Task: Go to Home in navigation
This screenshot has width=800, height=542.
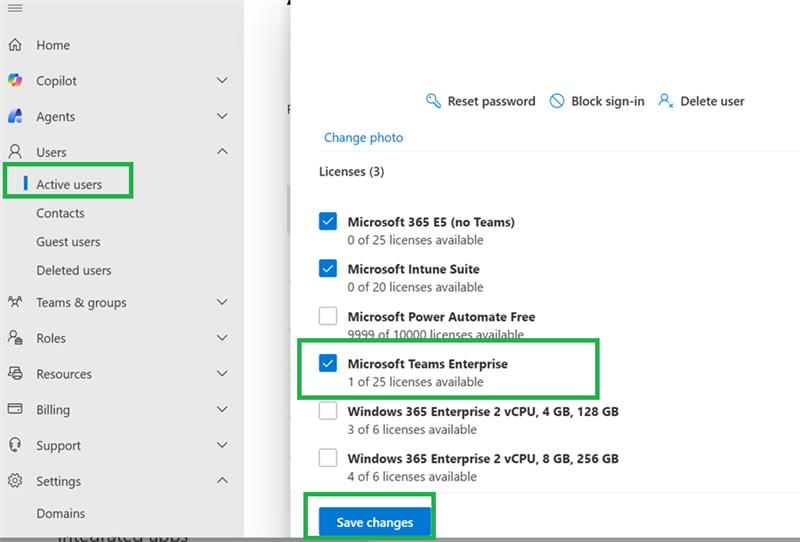Action: (53, 45)
